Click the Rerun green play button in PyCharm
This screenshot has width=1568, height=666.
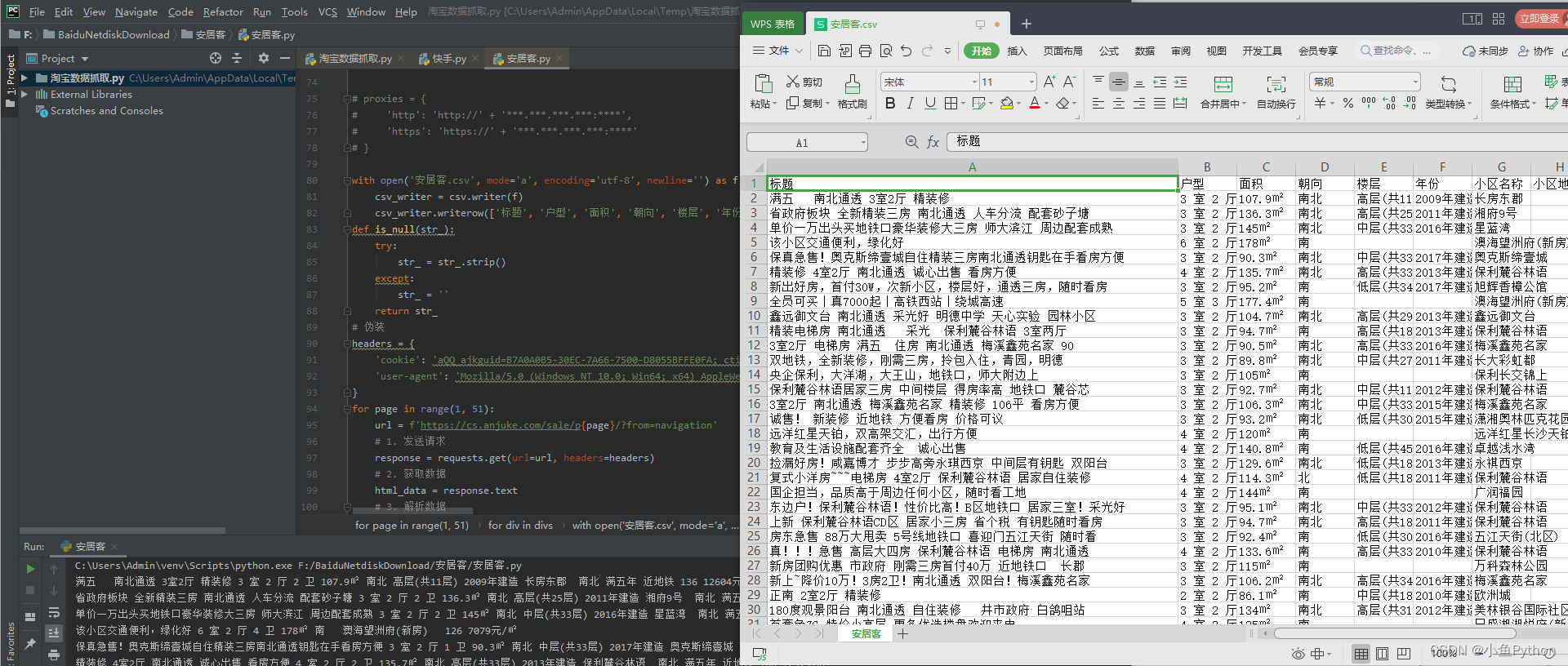click(x=30, y=569)
